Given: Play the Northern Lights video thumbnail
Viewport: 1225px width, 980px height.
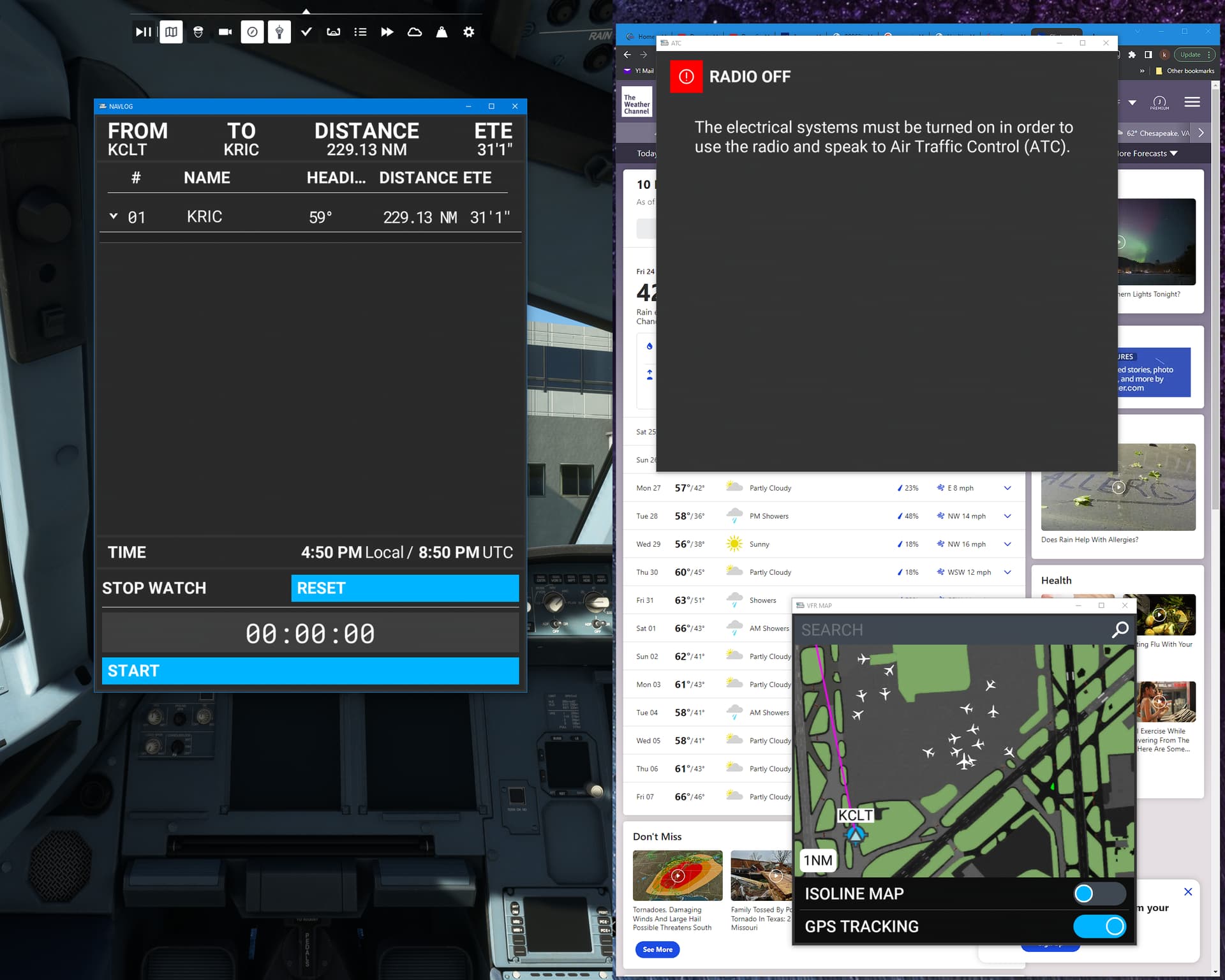Looking at the screenshot, I should coord(1156,242).
